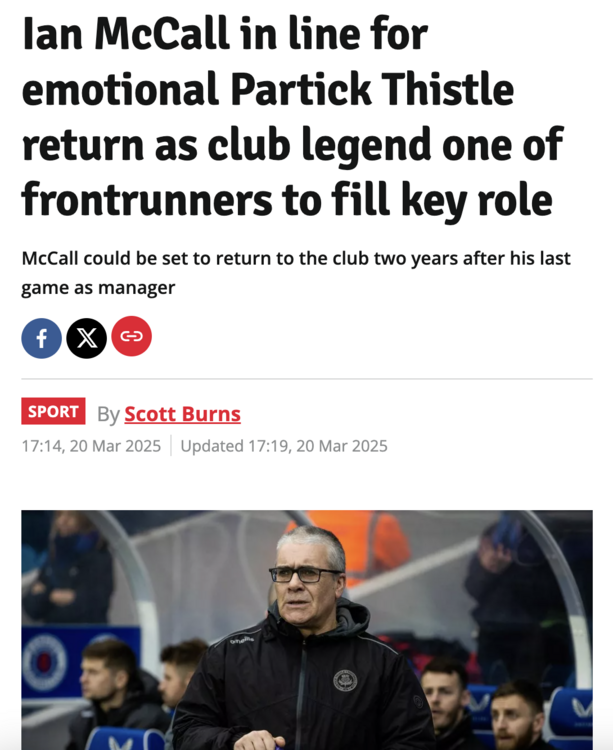This screenshot has width=613, height=750.
Task: Click the Rangers crest in the photo
Action: [x=44, y=662]
